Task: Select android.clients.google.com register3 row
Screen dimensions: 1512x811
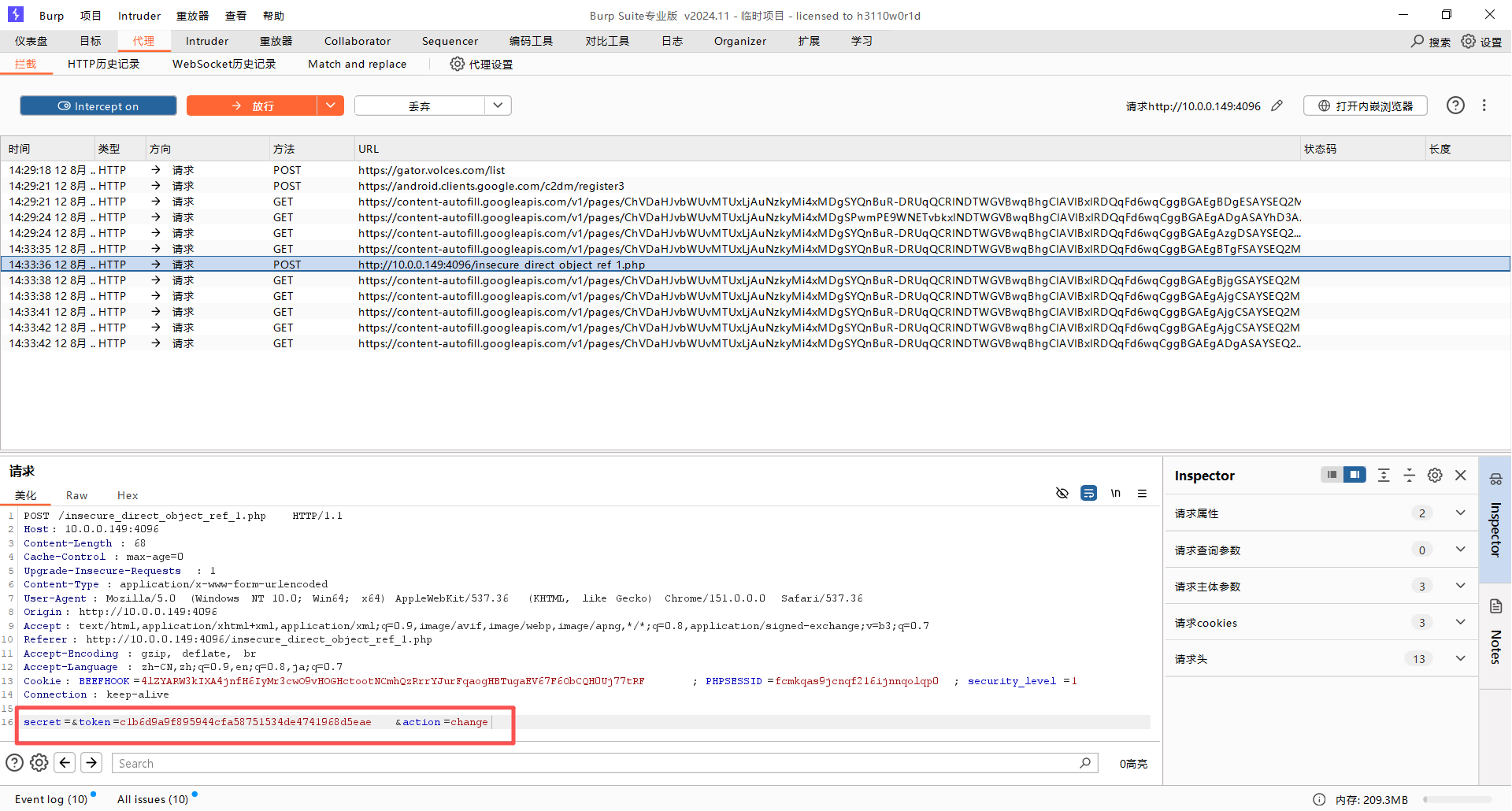Action: click(x=755, y=186)
